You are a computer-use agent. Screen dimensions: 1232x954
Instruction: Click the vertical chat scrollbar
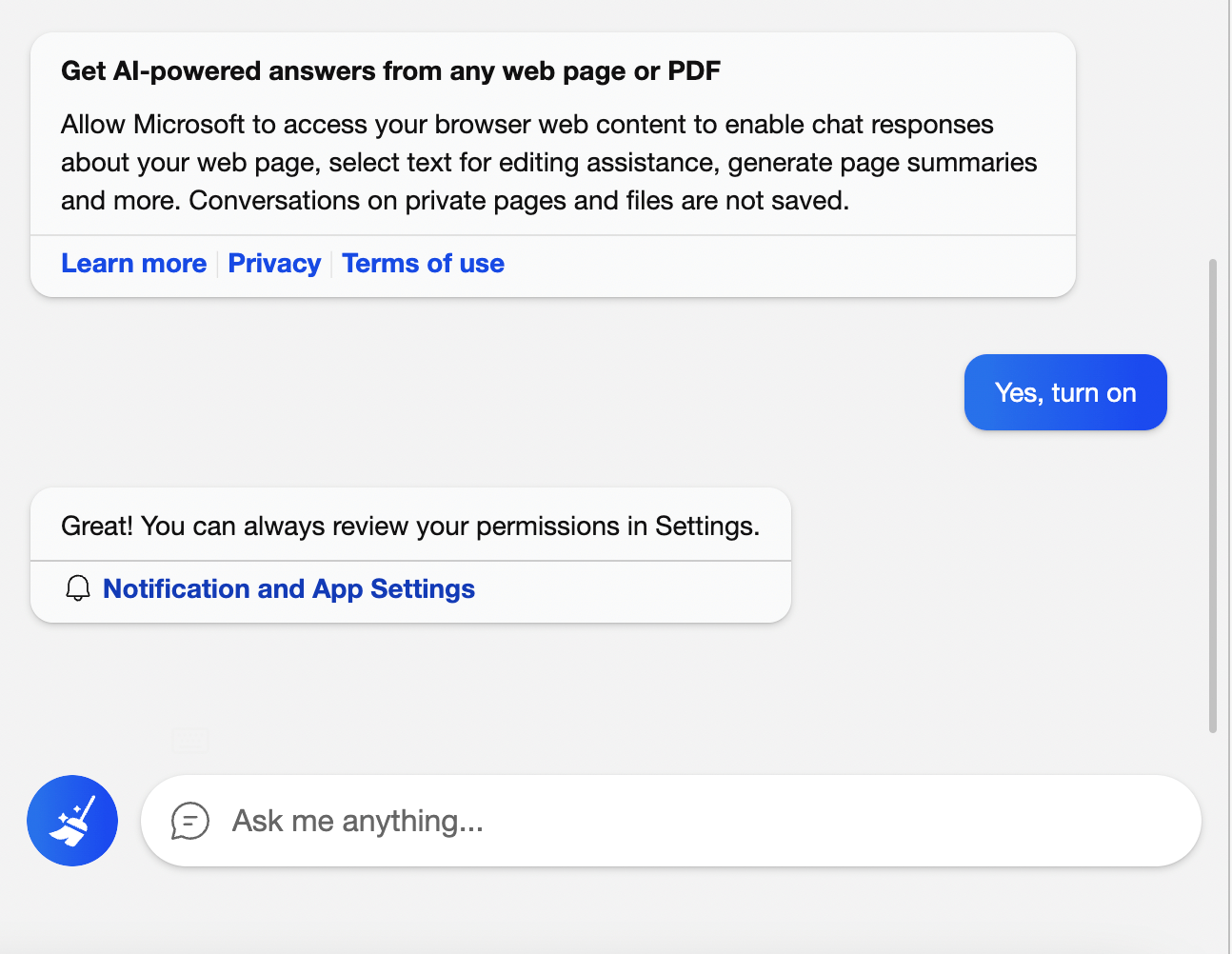1213,495
